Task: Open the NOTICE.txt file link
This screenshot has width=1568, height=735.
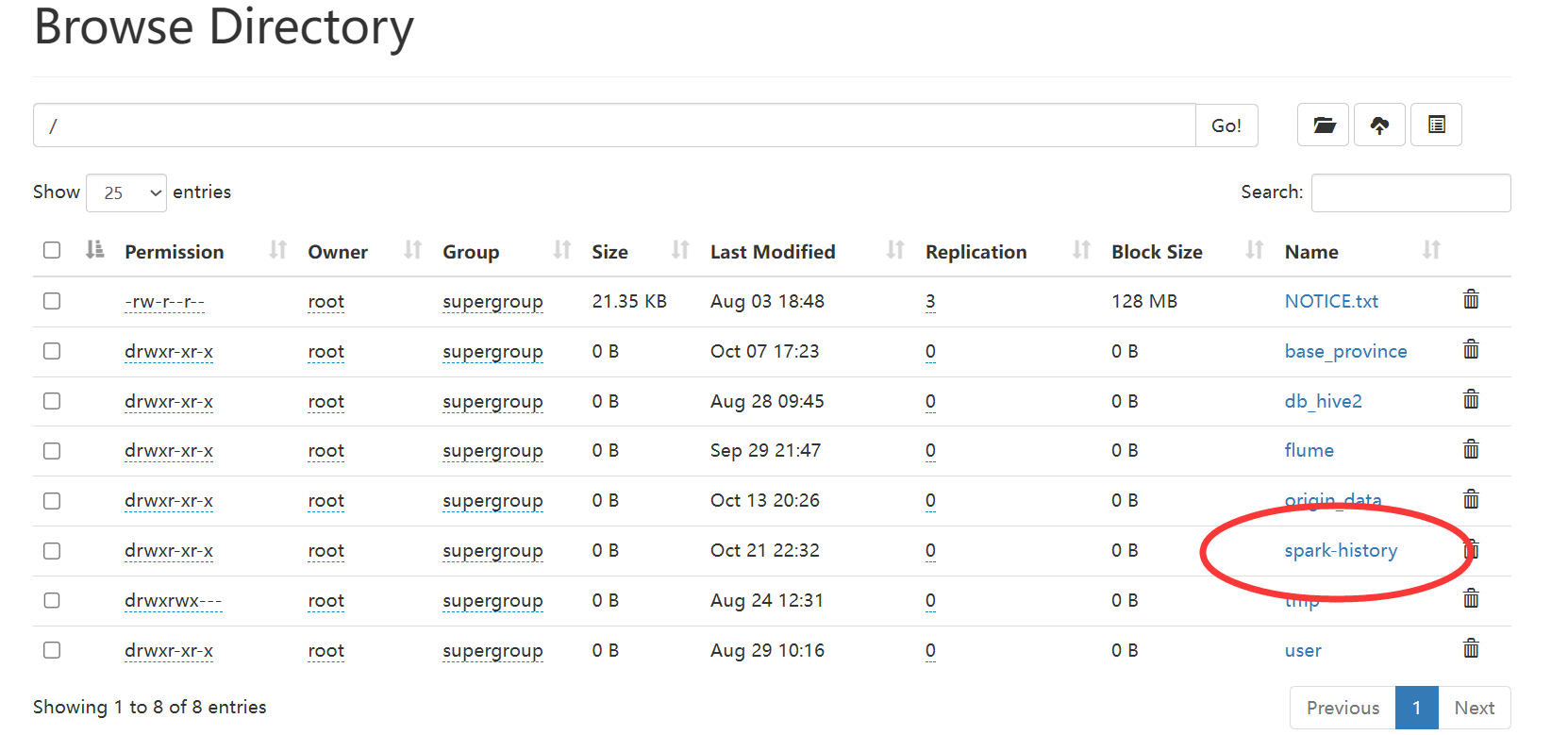Action: tap(1331, 301)
